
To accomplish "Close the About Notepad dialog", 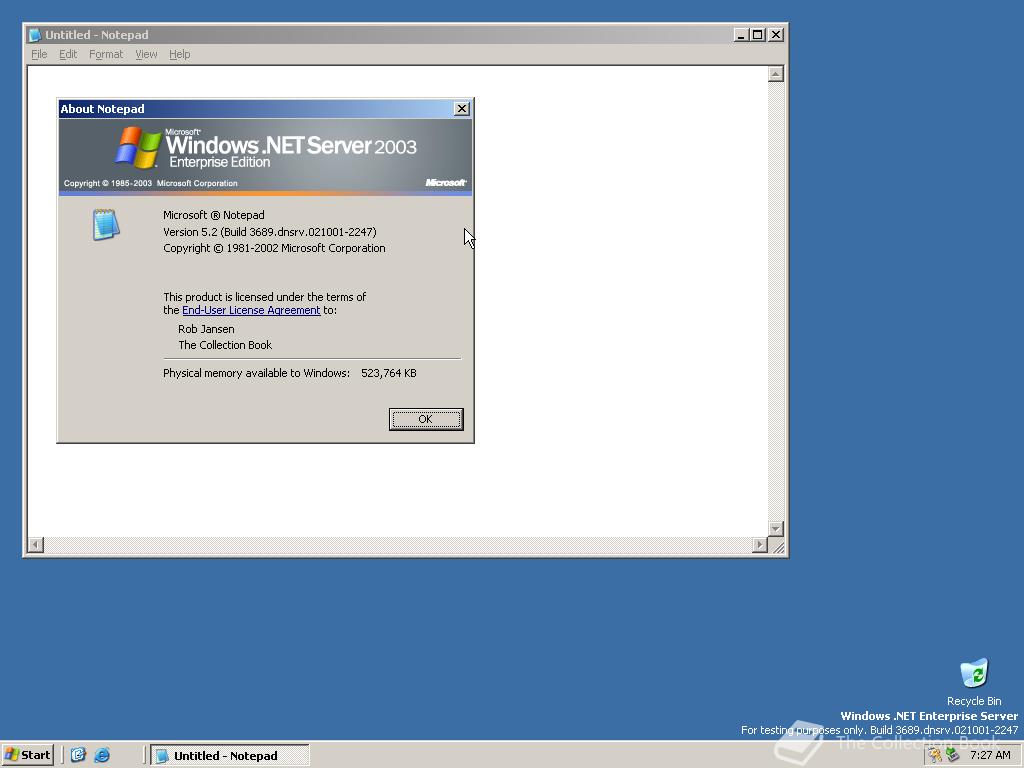I will pos(462,109).
